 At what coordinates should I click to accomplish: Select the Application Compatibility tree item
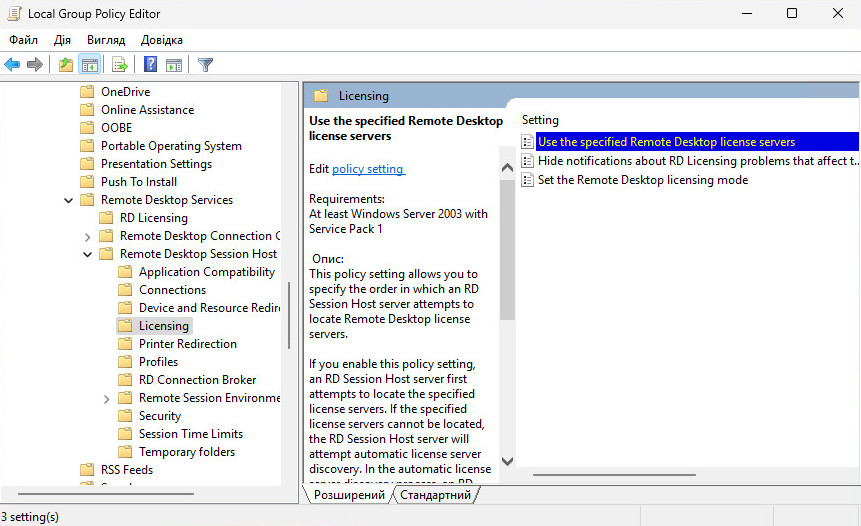207,272
